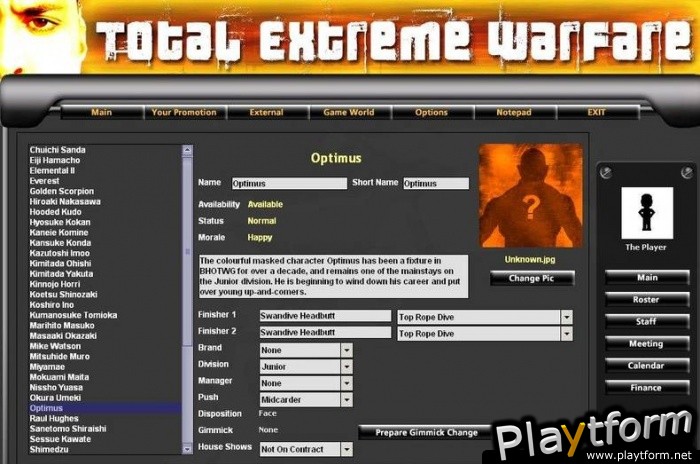The height and width of the screenshot is (464, 700).
Task: Click the EXIT menu item
Action: (596, 112)
